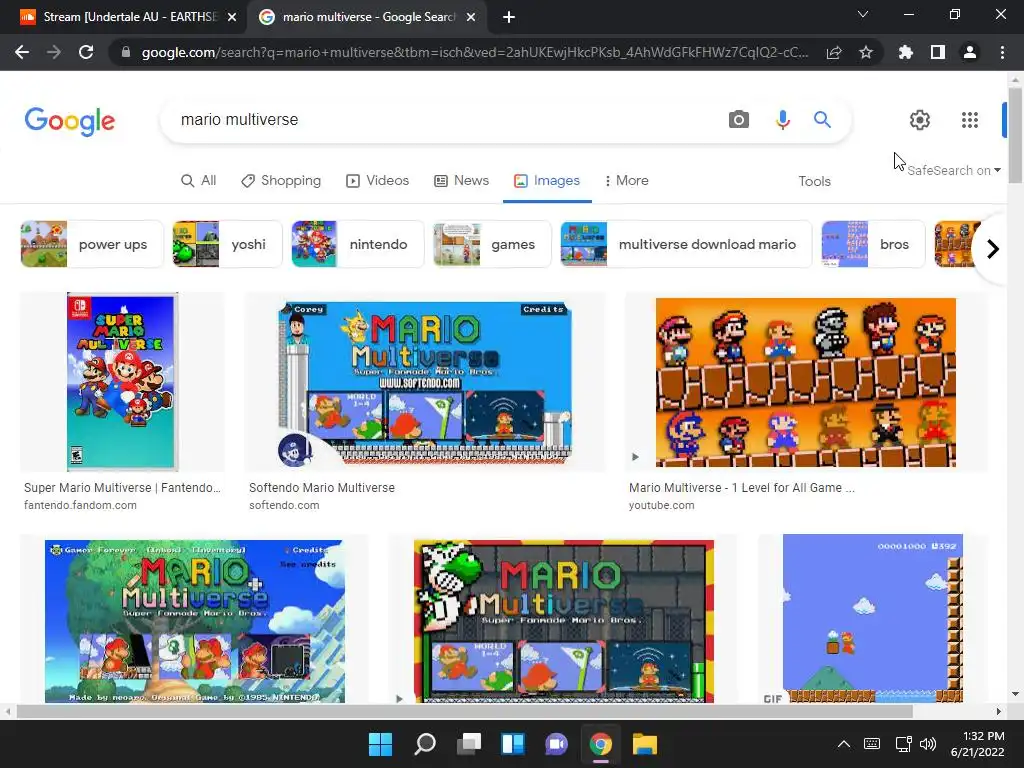This screenshot has height=768, width=1024.
Task: Filter by games chip
Action: (492, 244)
